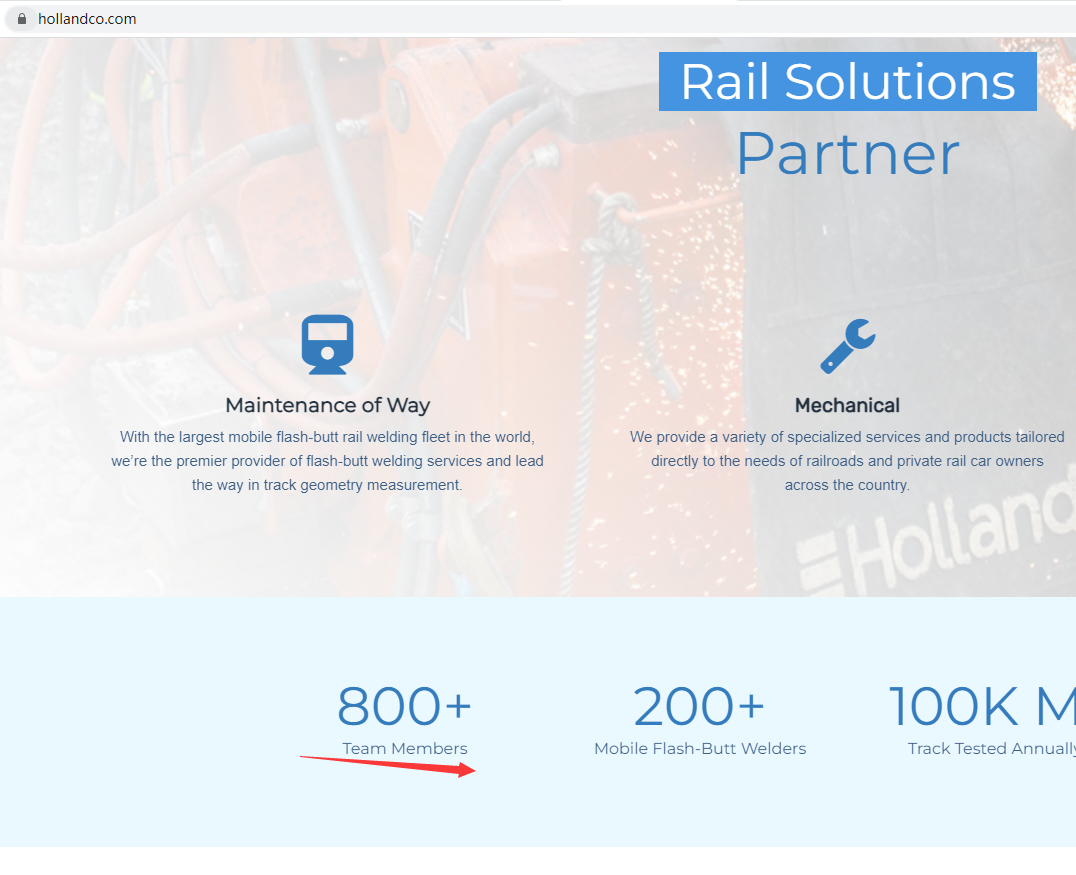Click the blue wrench icon
This screenshot has width=1076, height=875.
(x=847, y=347)
